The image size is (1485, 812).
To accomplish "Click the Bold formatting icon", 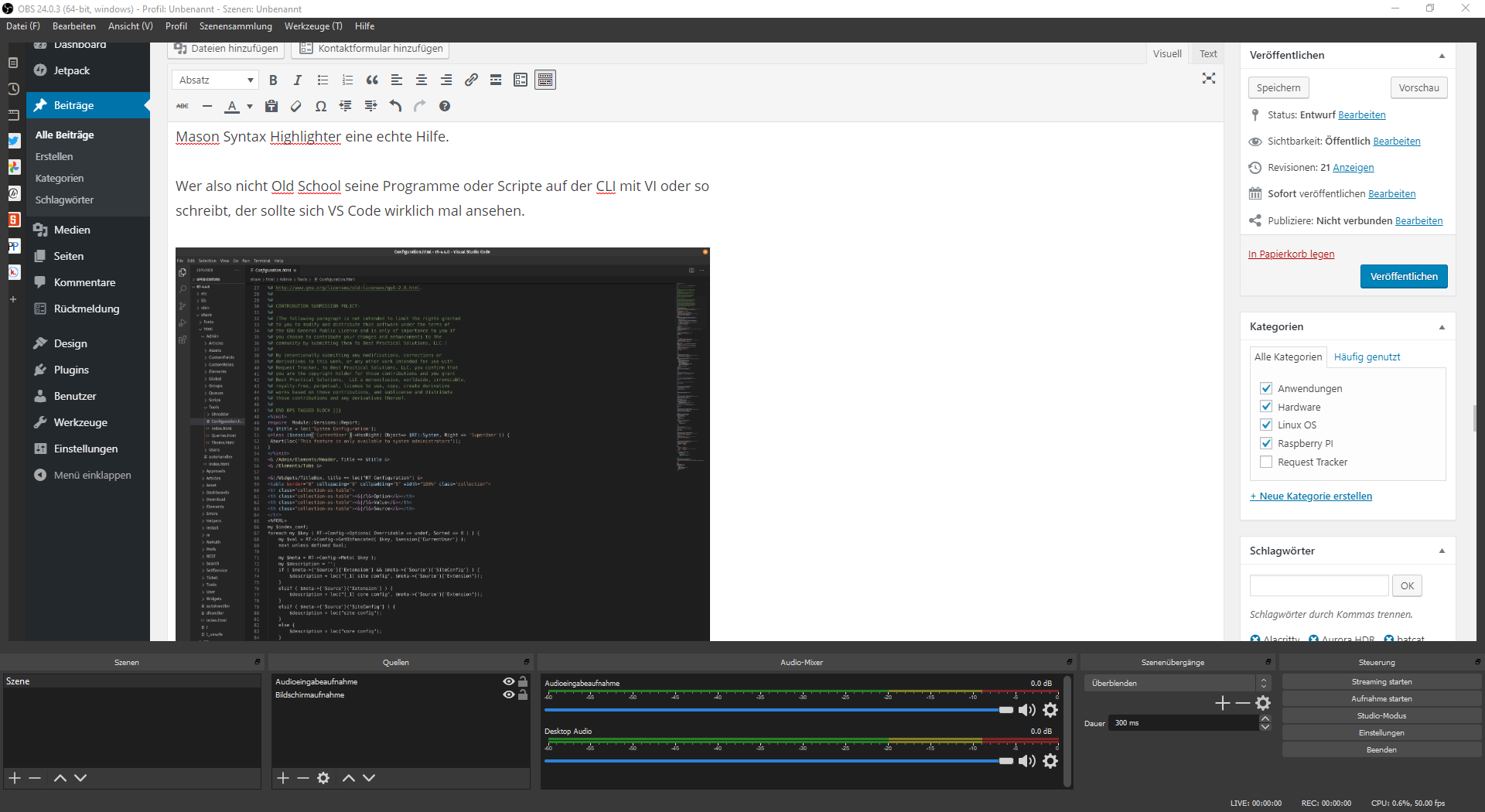I will (273, 80).
